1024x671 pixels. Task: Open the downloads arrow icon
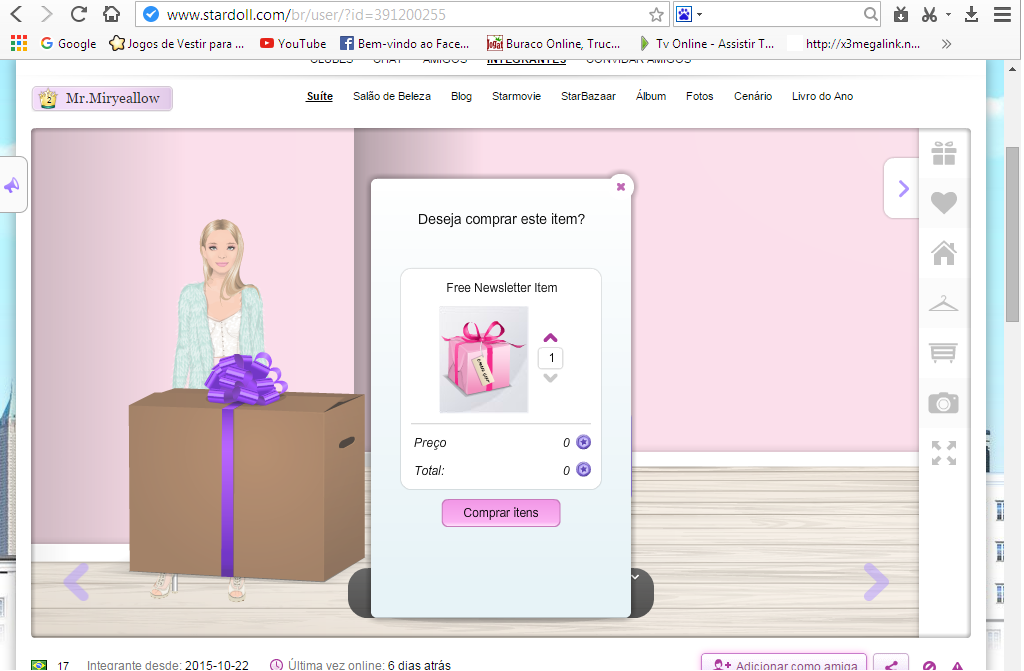click(x=972, y=14)
